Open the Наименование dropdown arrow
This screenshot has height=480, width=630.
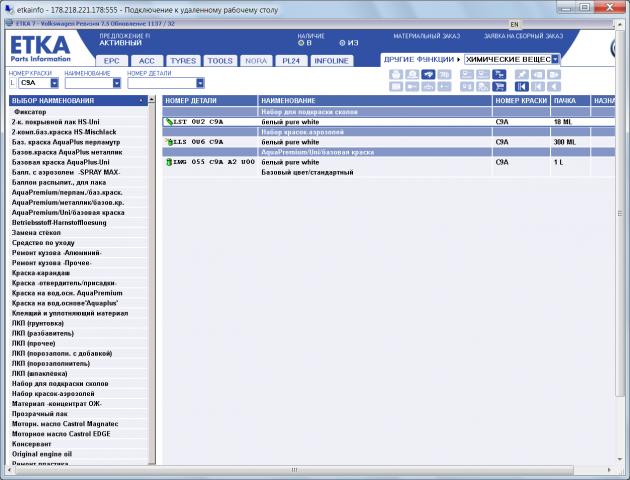[x=117, y=83]
